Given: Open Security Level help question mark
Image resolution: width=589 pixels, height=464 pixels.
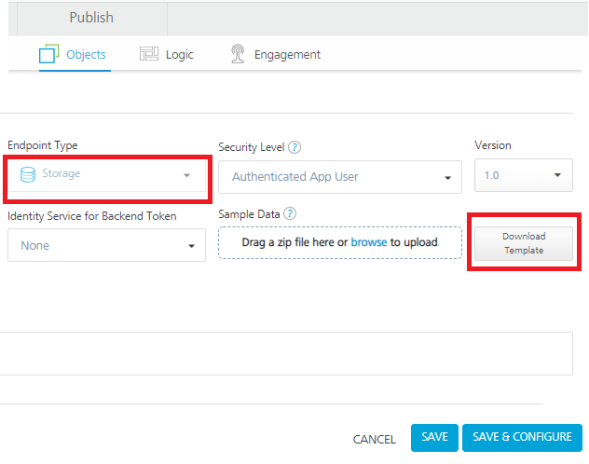Looking at the screenshot, I should point(294,147).
